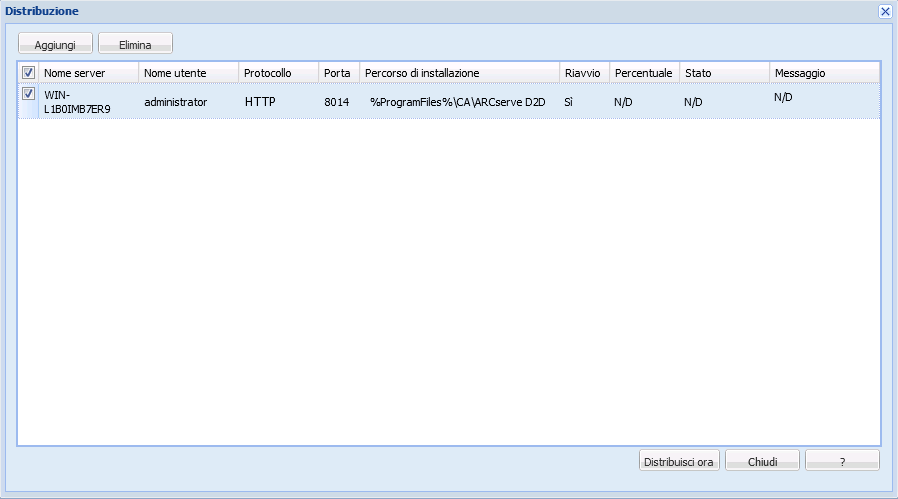Viewport: 898px width, 499px height.
Task: Select the WIN-L1B0IMB7ER9 server name cell
Action: point(89,101)
